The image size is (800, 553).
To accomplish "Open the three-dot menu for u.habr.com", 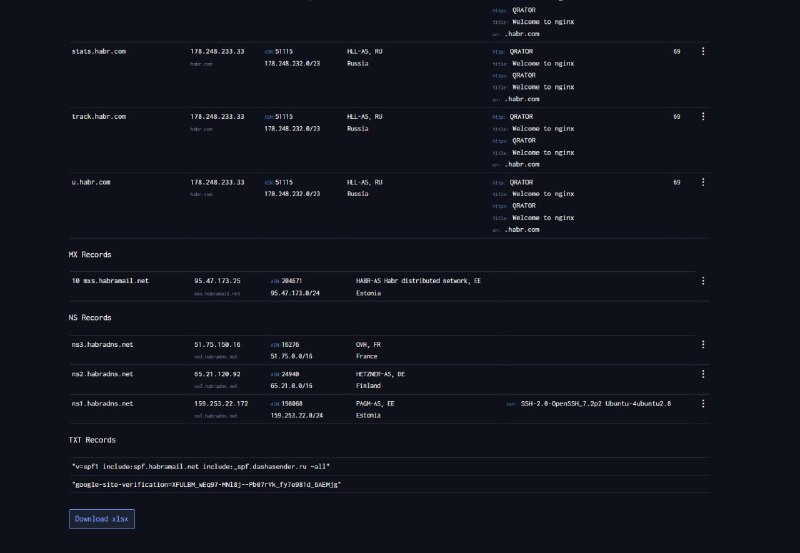I will point(703,182).
